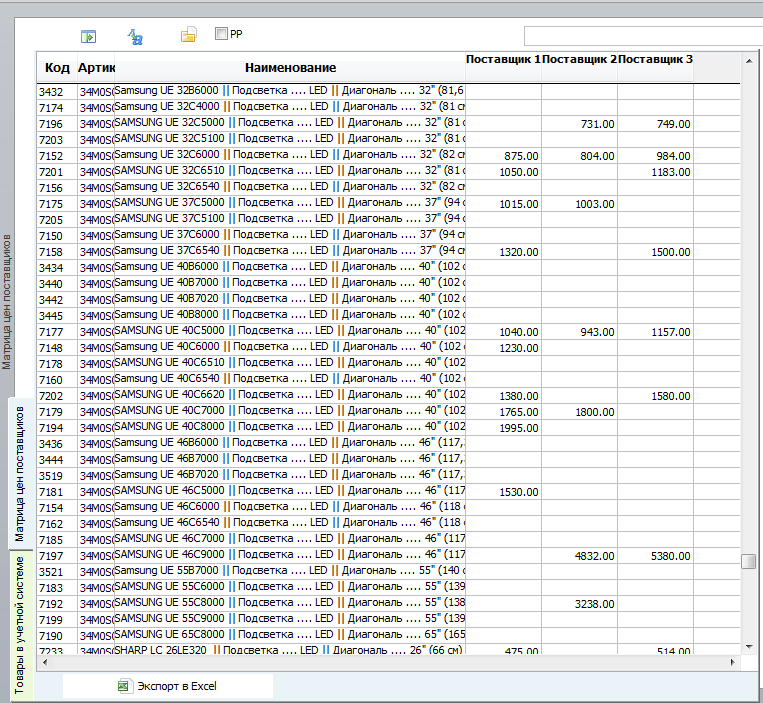
Task: Click horizontal scrollbar left arrow
Action: (45, 662)
